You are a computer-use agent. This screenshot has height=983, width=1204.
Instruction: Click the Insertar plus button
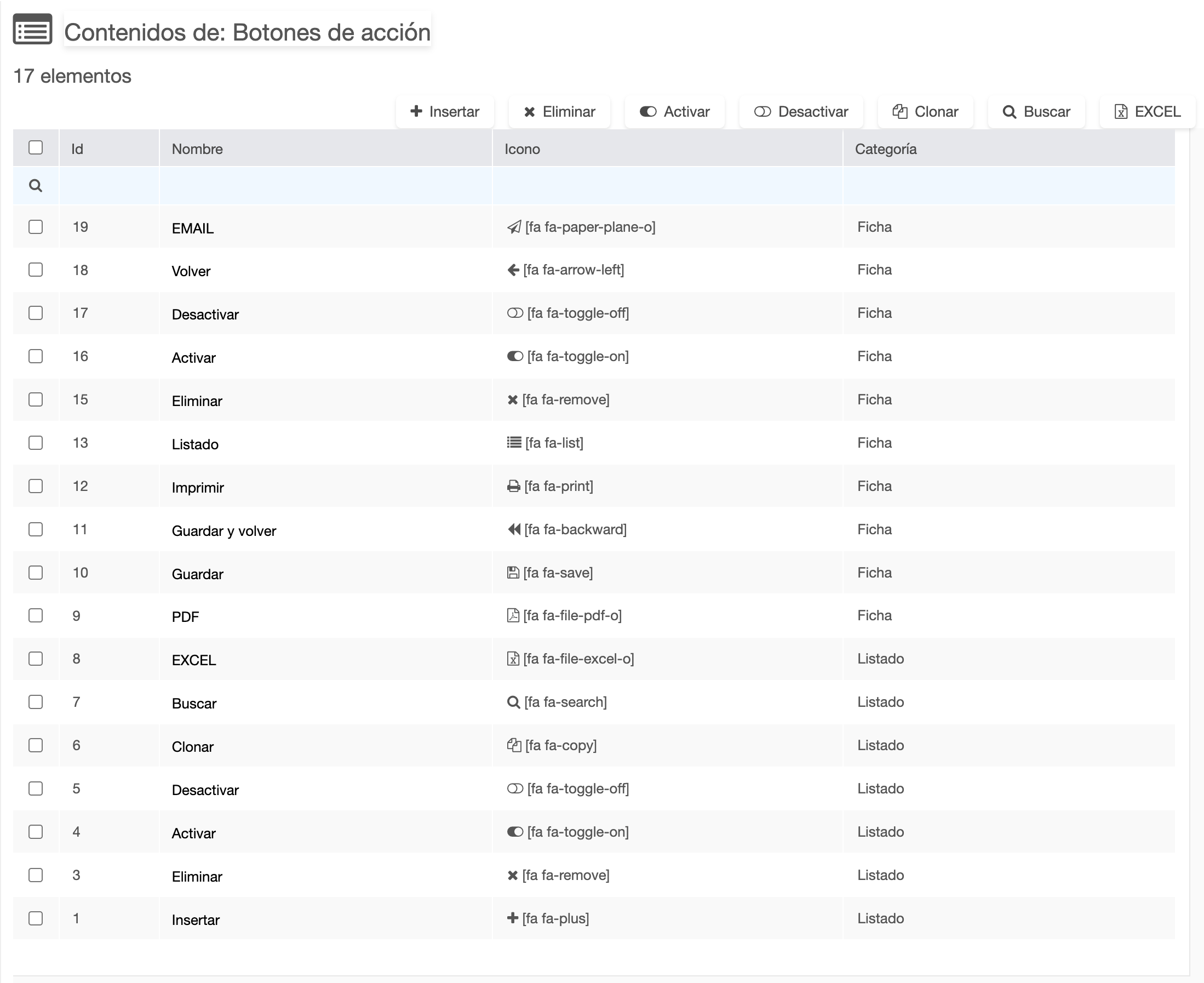444,112
